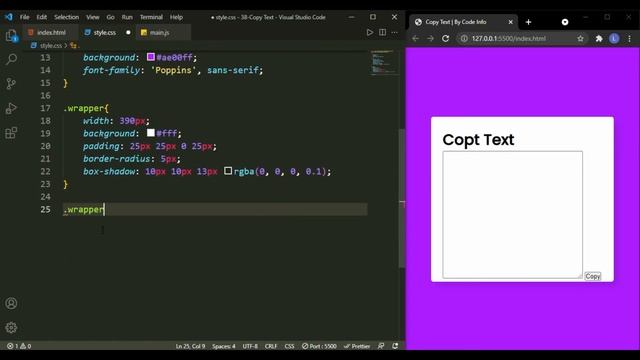
Task: Click the VS Code logo icon
Action: click(x=9, y=17)
